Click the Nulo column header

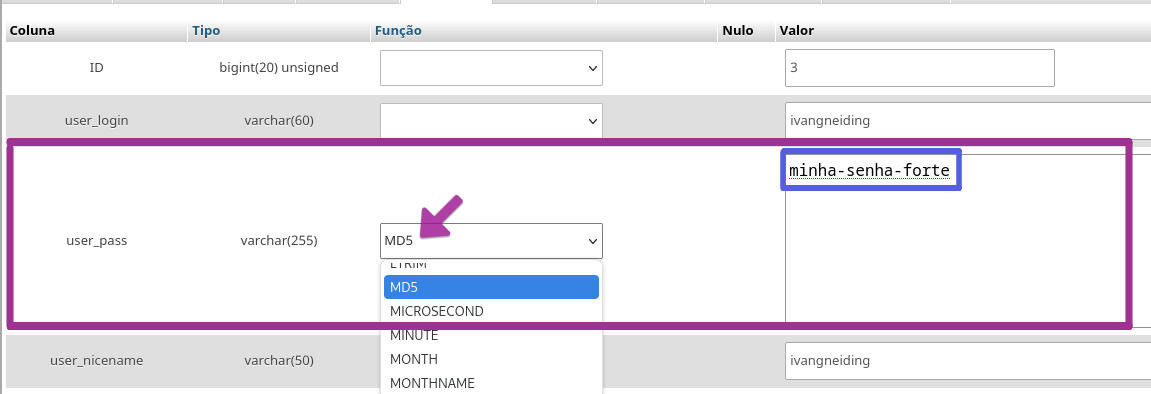pyautogui.click(x=738, y=31)
